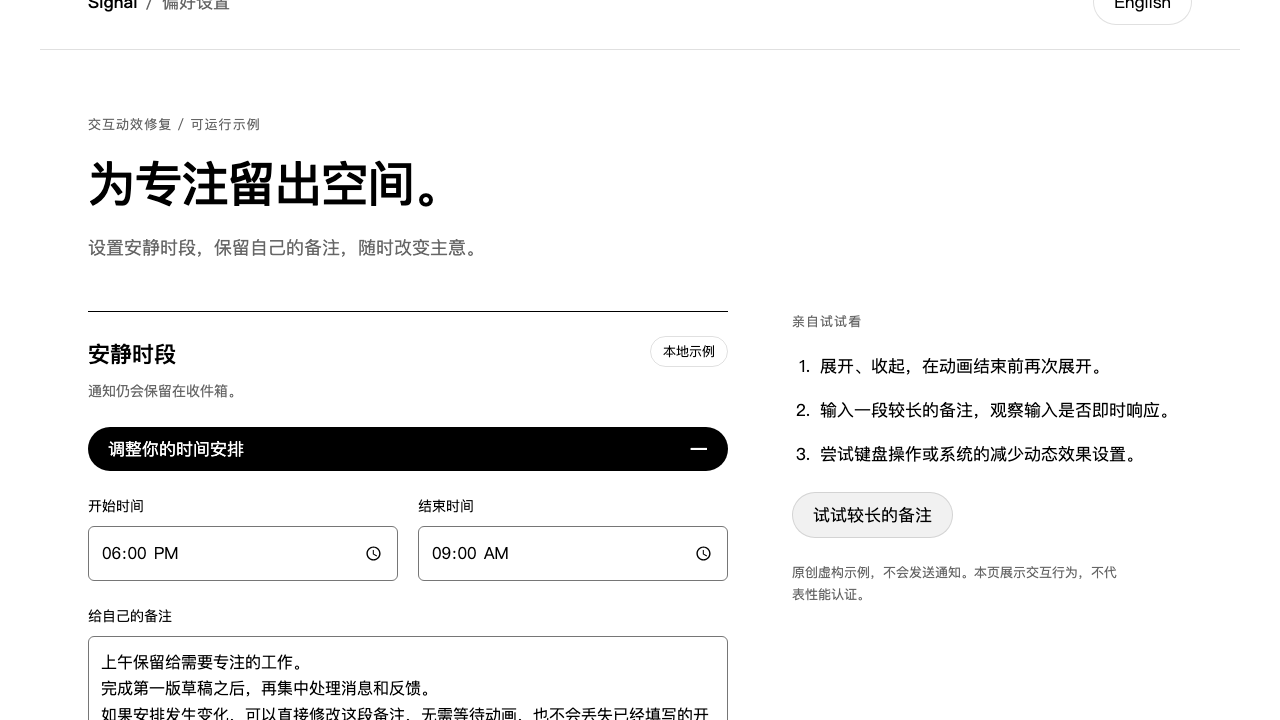Open the Signal breadcrumb link

[112, 5]
